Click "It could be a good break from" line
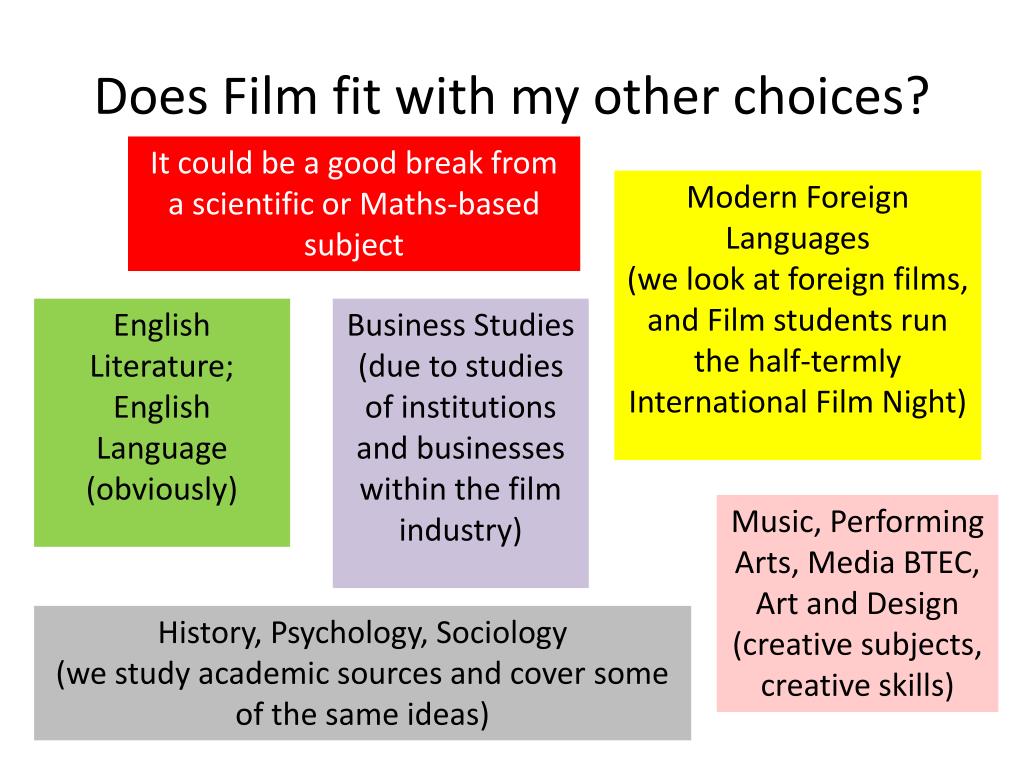This screenshot has height=768, width=1024. 353,163
